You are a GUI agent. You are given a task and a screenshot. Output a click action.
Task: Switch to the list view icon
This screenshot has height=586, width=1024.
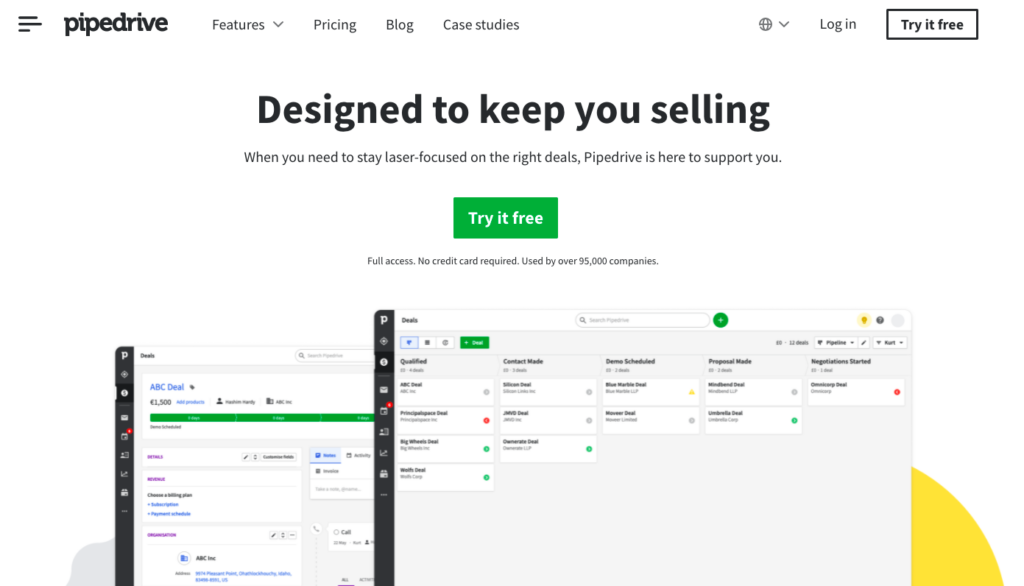428,342
